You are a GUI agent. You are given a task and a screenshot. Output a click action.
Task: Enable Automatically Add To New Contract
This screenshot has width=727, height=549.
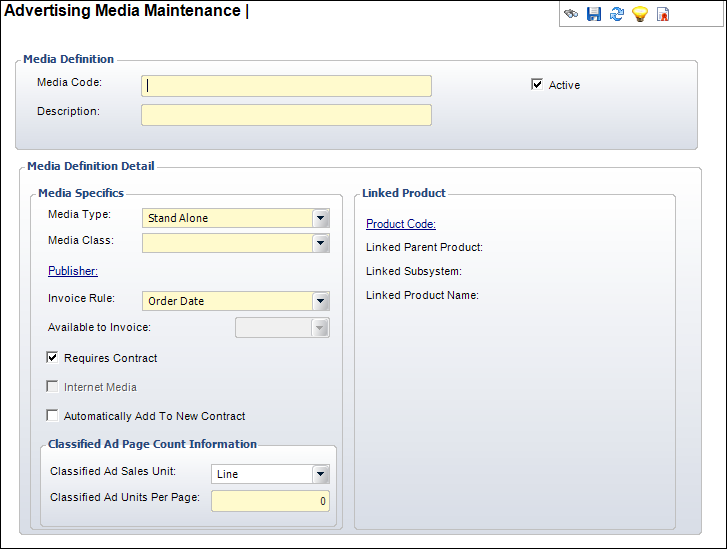52,416
